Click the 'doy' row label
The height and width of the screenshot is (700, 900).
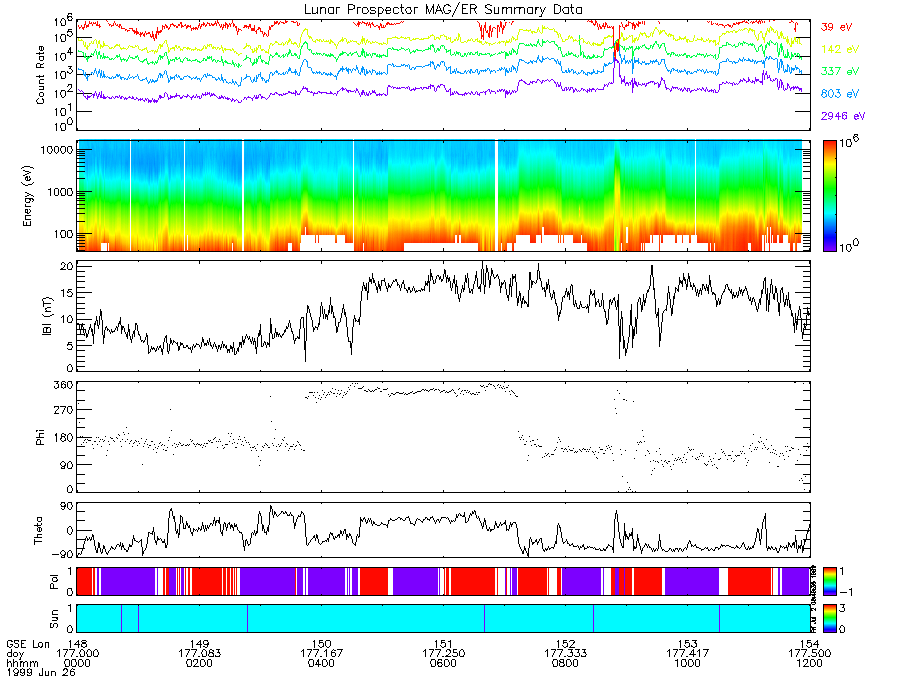coord(15,654)
